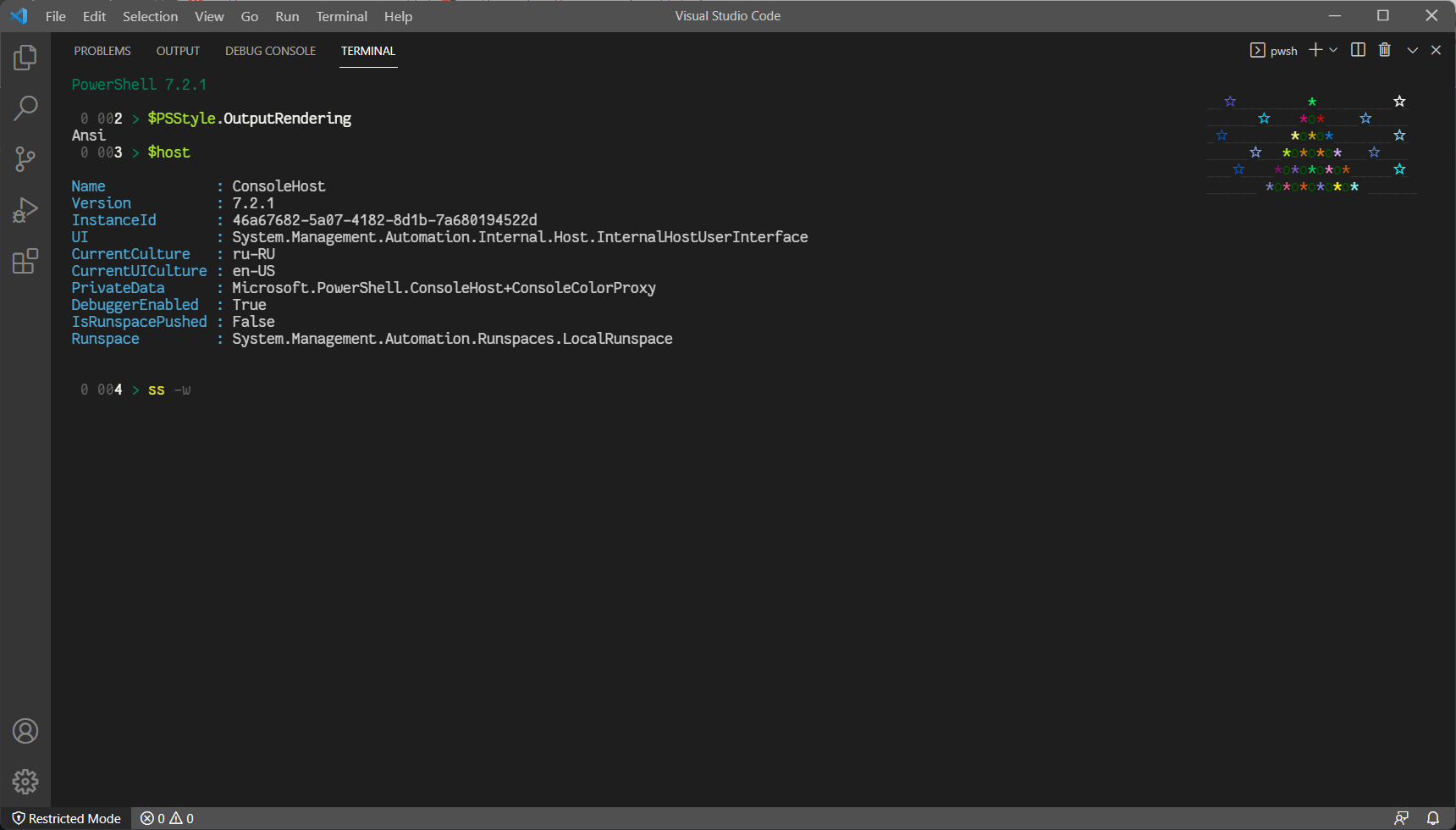Open the View menu

point(209,16)
